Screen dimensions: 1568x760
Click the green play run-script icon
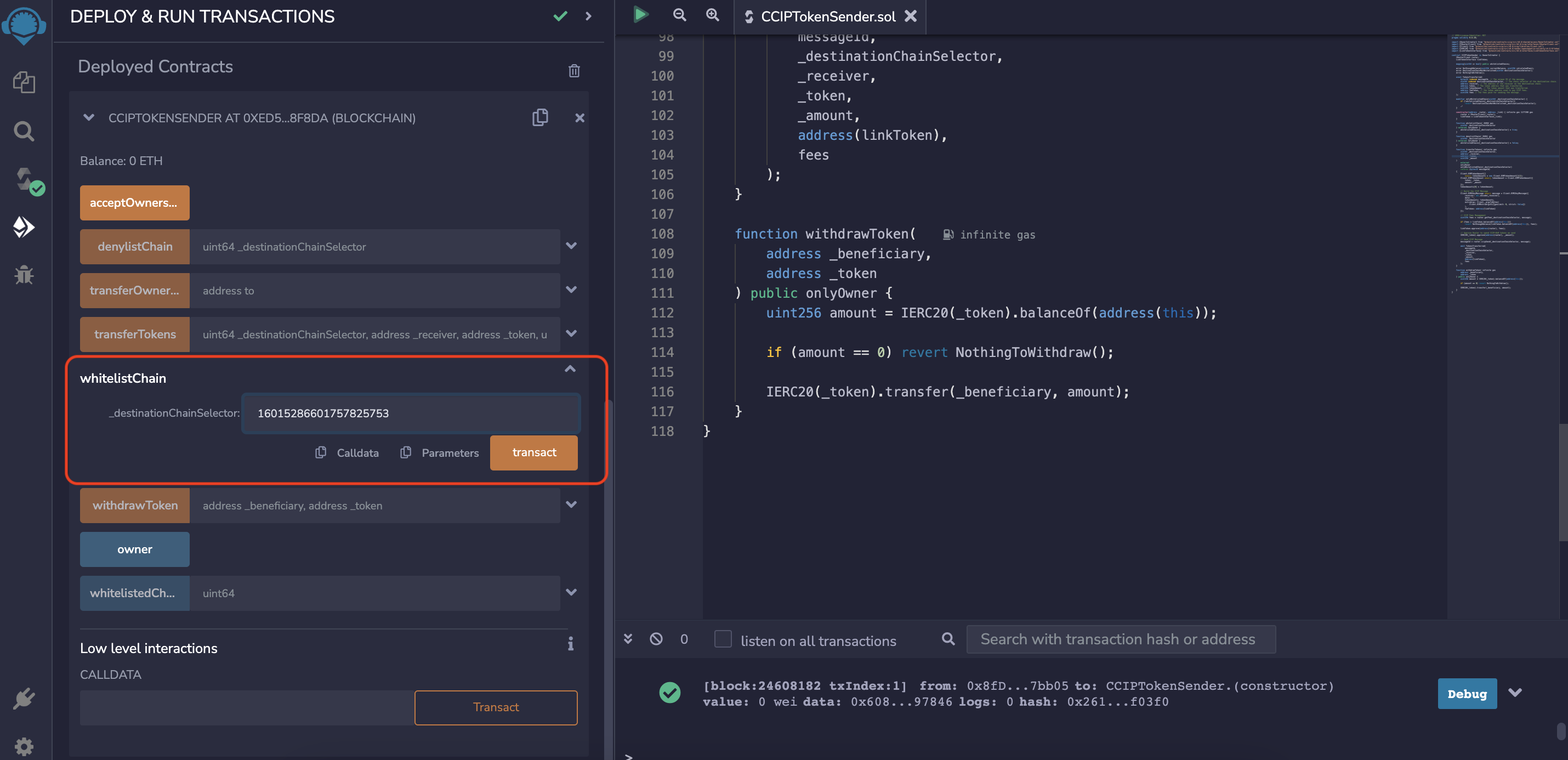coord(640,15)
